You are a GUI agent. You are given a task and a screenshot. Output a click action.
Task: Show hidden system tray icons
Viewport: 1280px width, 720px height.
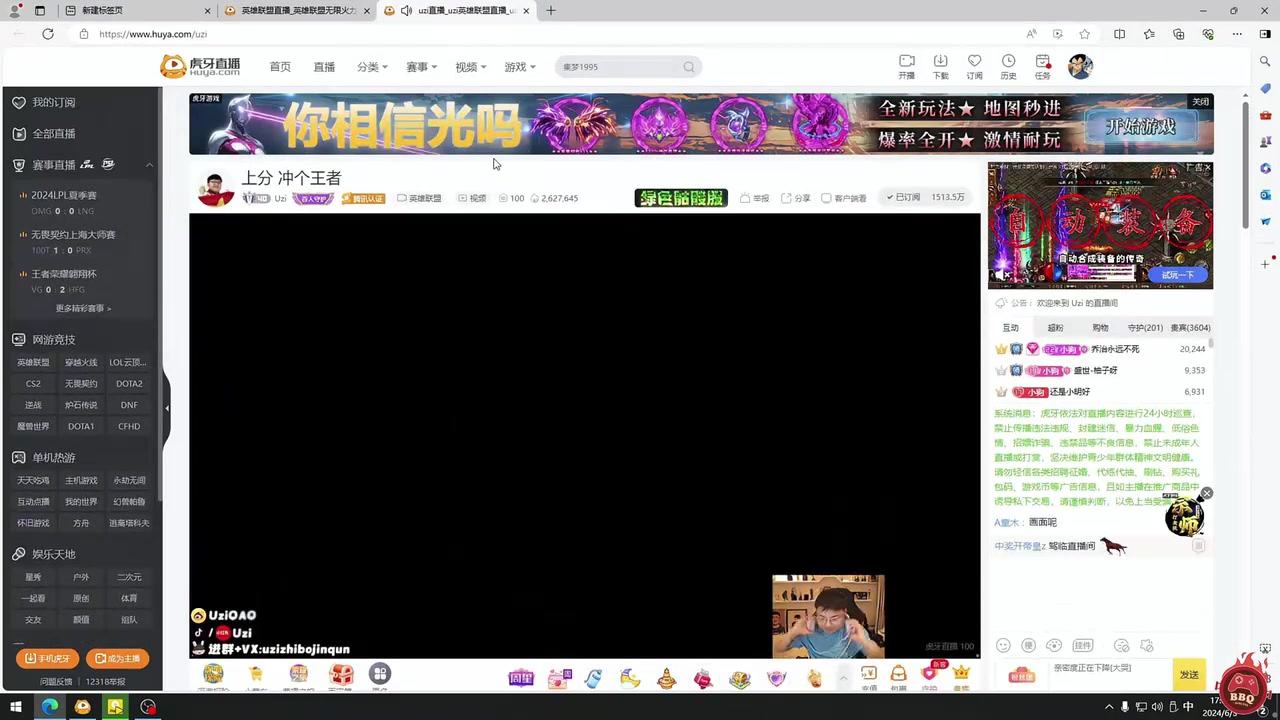coord(1108,707)
